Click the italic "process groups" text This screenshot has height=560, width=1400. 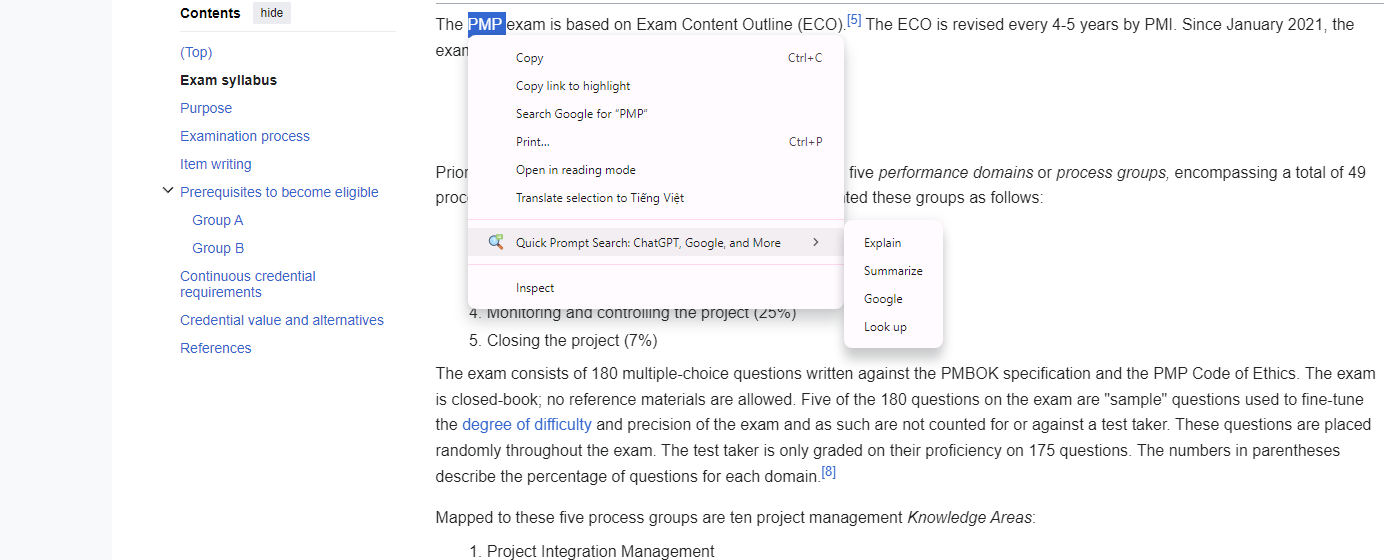click(x=1111, y=172)
